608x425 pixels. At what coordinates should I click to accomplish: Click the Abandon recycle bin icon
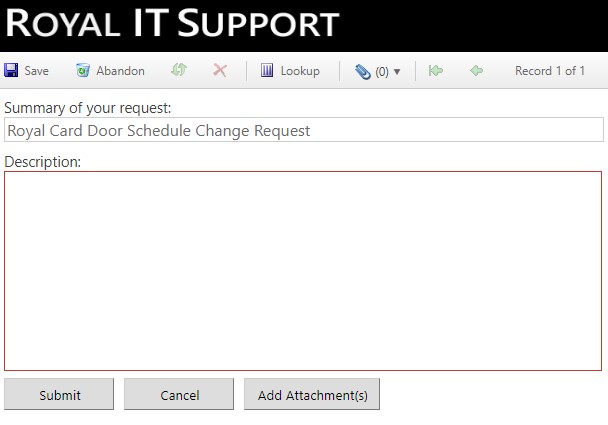point(83,71)
